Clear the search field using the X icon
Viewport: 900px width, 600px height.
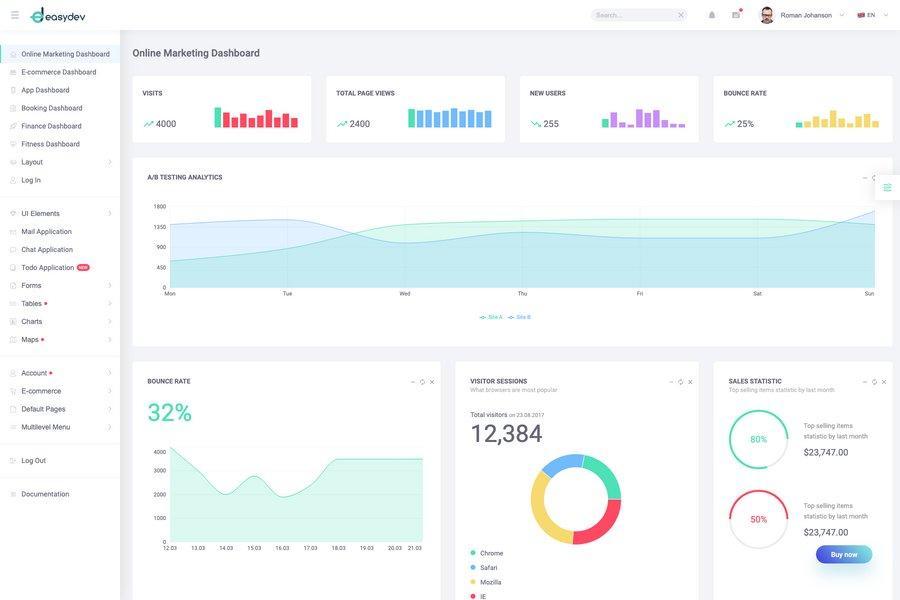pos(678,13)
